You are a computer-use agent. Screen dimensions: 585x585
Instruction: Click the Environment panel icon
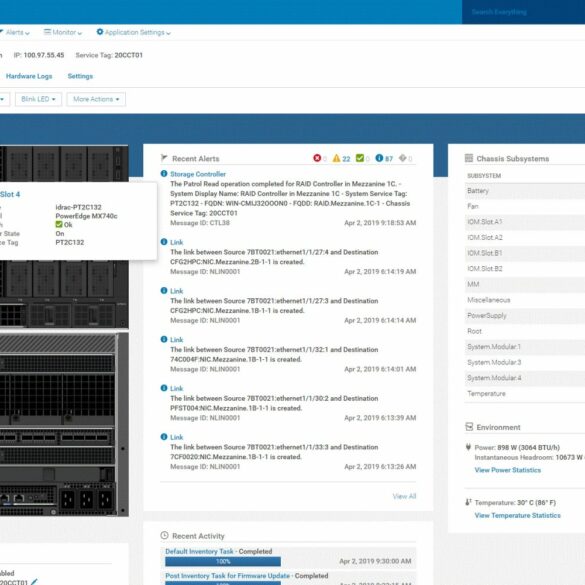click(x=469, y=426)
